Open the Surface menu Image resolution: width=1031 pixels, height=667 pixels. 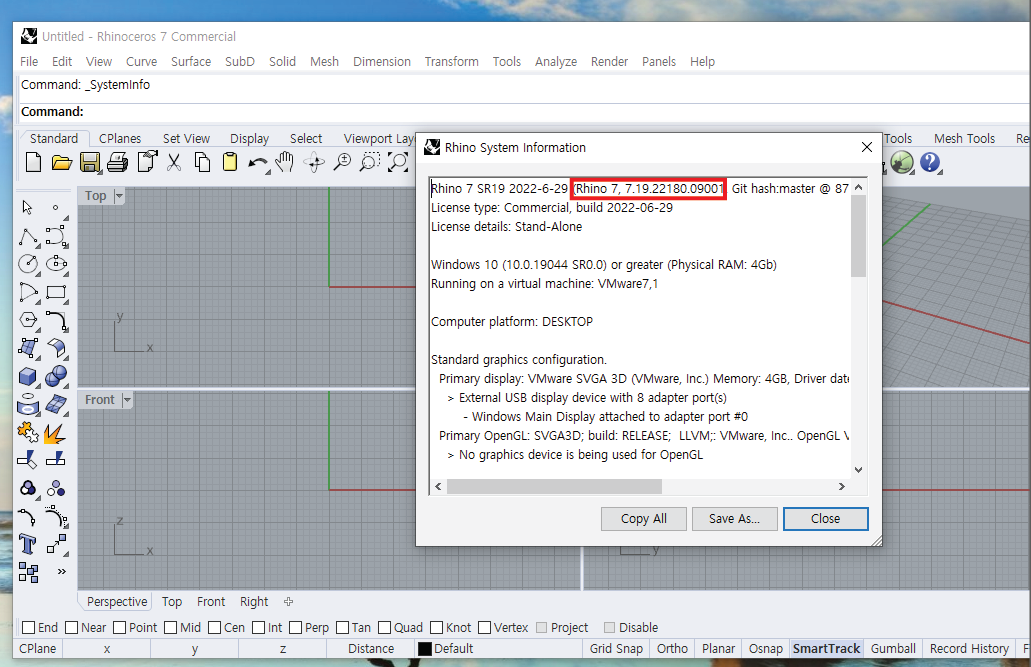[x=191, y=61]
